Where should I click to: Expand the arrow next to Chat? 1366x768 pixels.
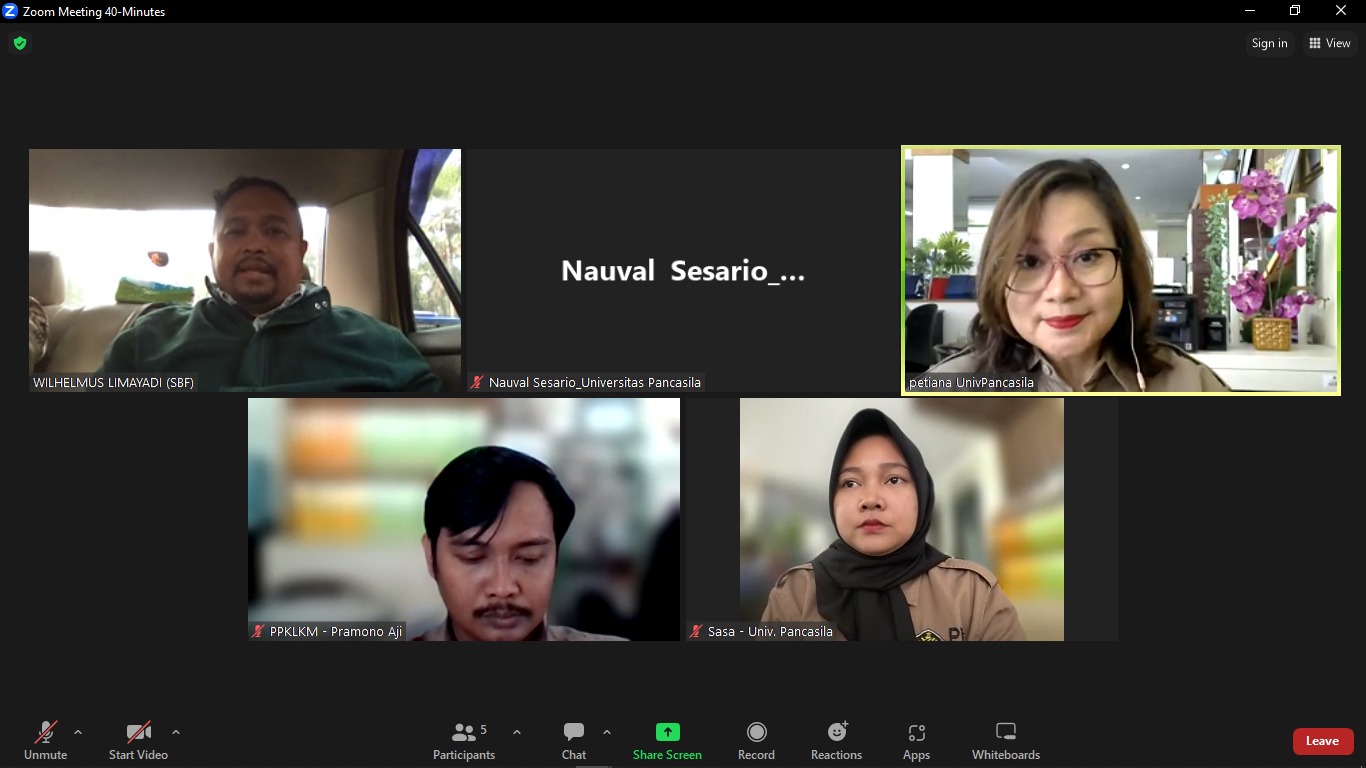coord(607,732)
